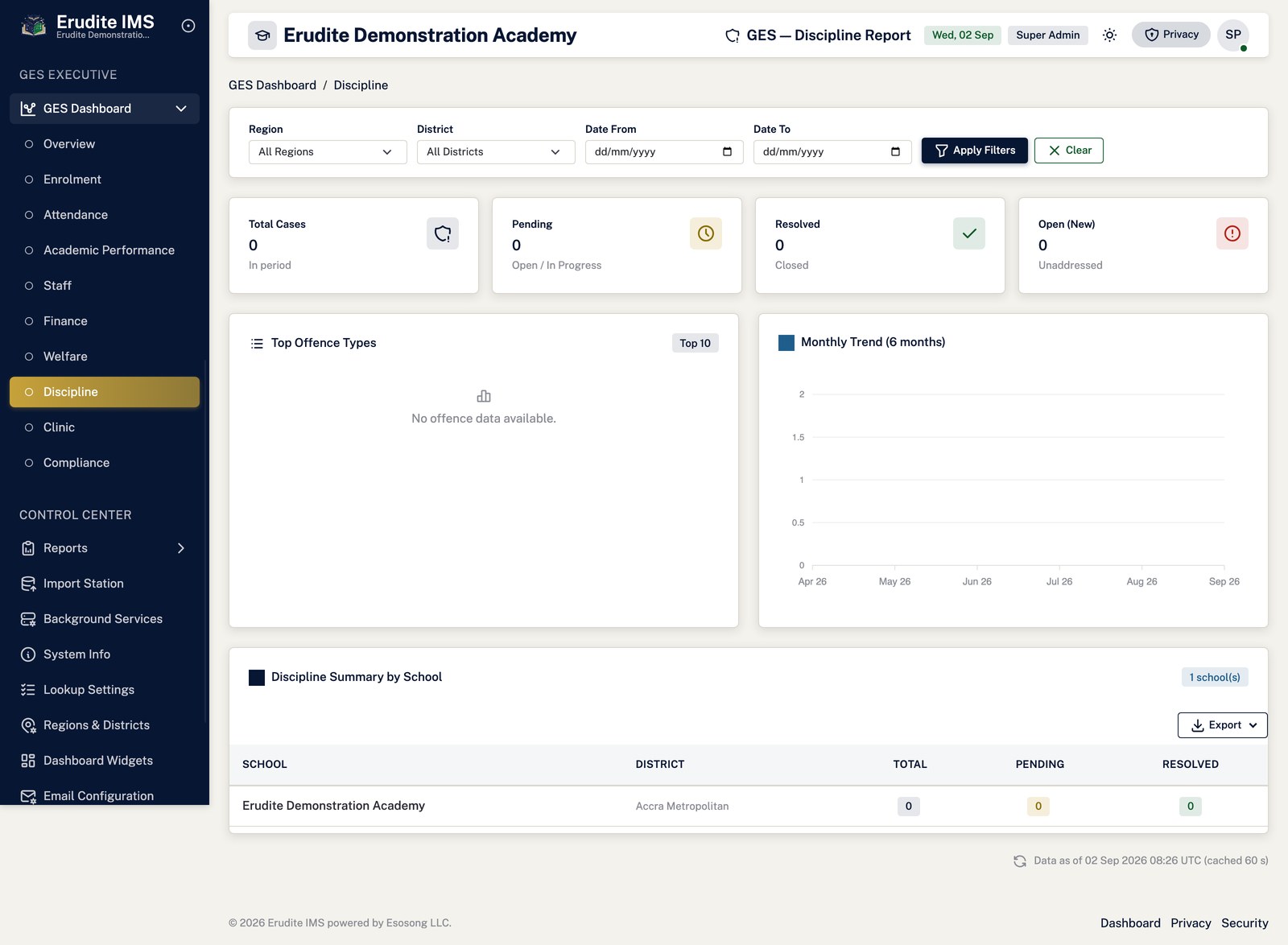Click the Privacy shield button
The image size is (1288, 945).
(1171, 35)
